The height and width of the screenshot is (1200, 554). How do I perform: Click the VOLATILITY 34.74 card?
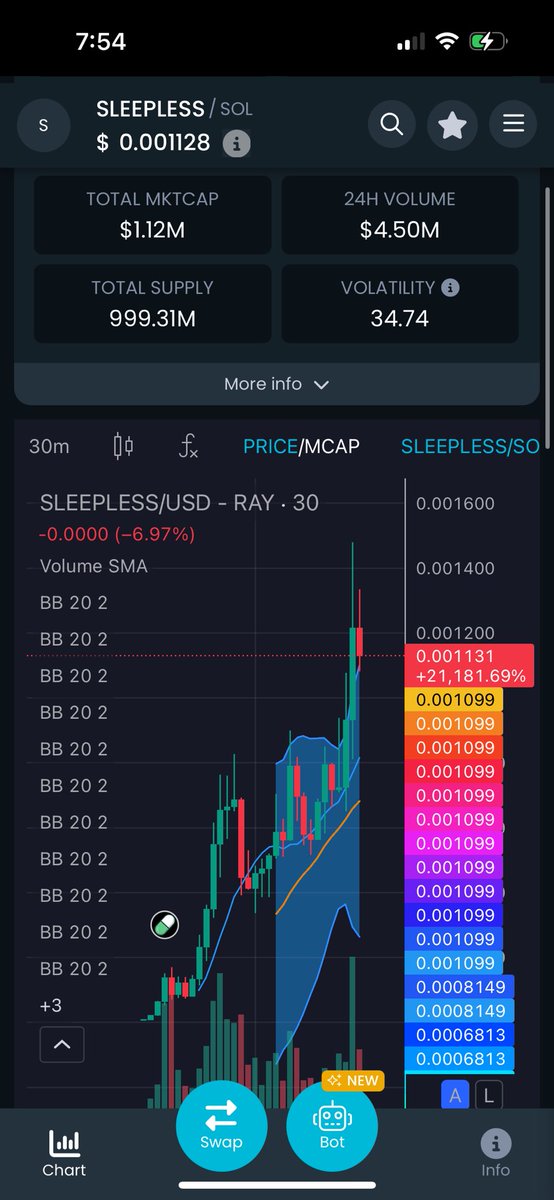click(x=400, y=303)
